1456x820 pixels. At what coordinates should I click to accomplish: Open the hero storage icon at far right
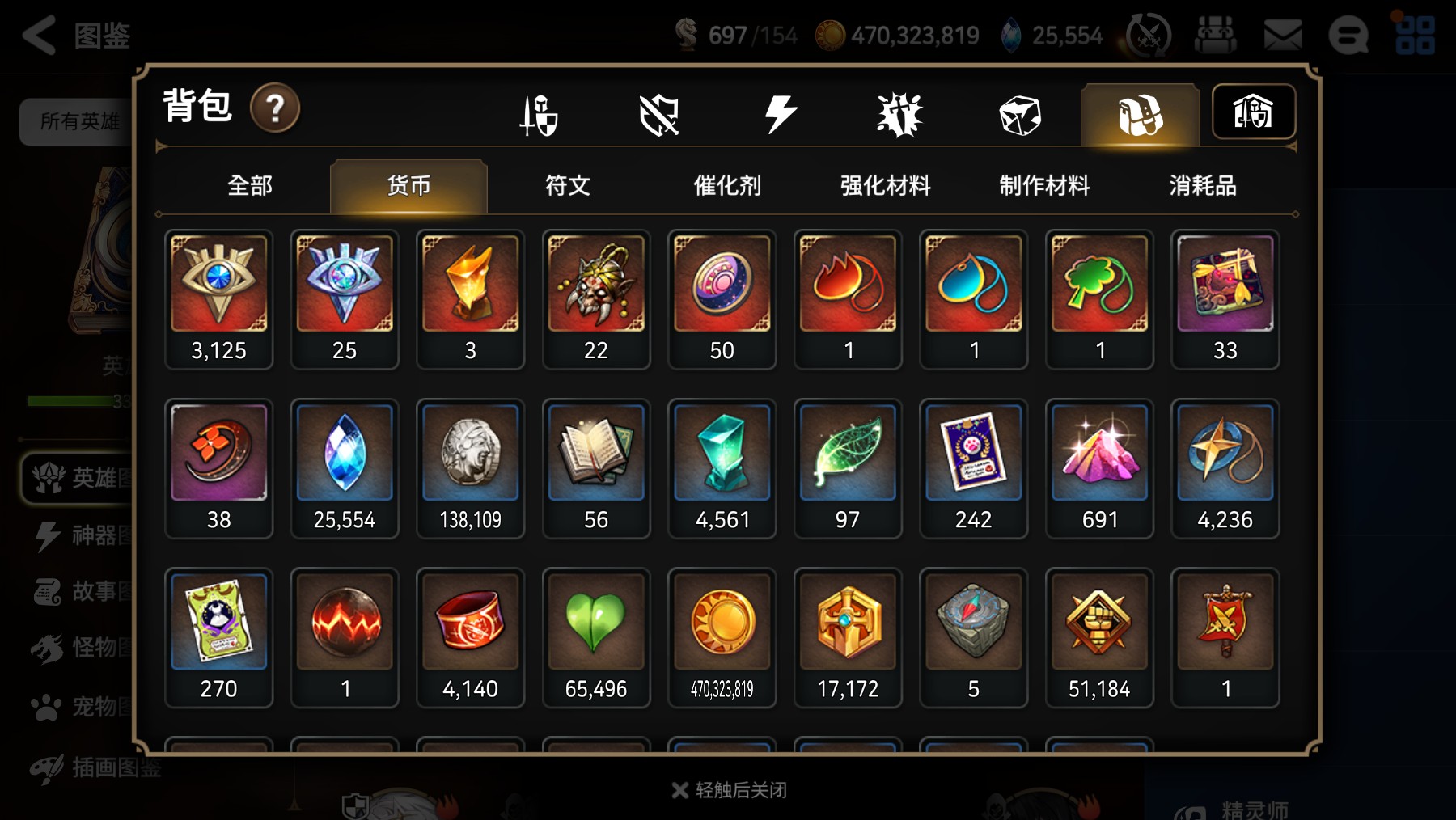[x=1253, y=112]
